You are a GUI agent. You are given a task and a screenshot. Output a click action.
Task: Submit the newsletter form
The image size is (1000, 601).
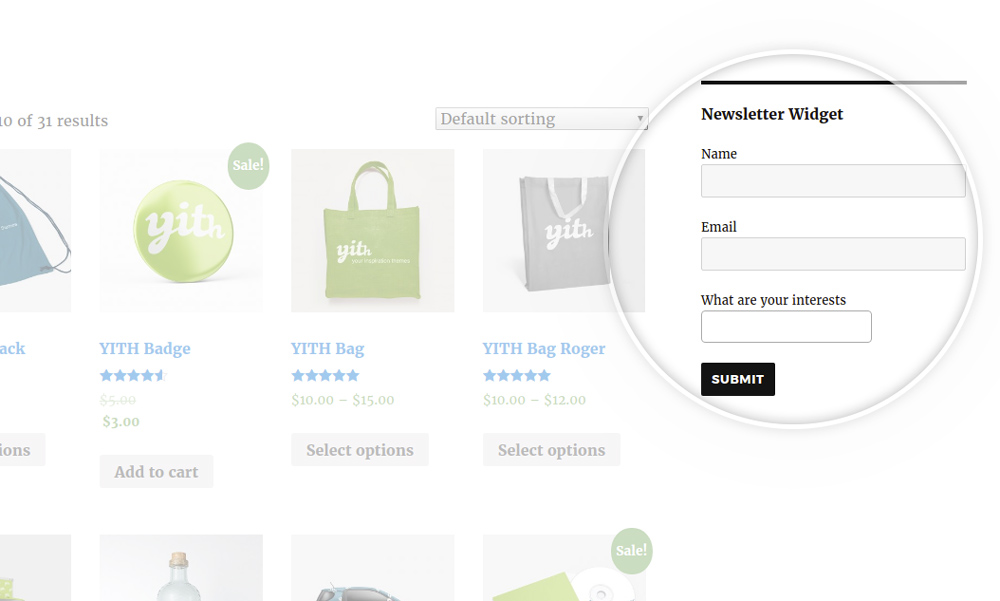click(738, 379)
